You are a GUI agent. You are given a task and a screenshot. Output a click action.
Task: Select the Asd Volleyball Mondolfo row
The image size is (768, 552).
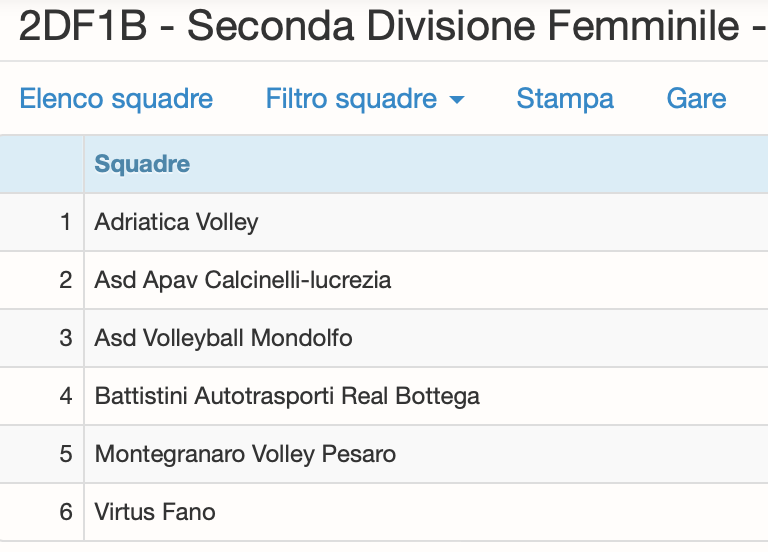384,338
